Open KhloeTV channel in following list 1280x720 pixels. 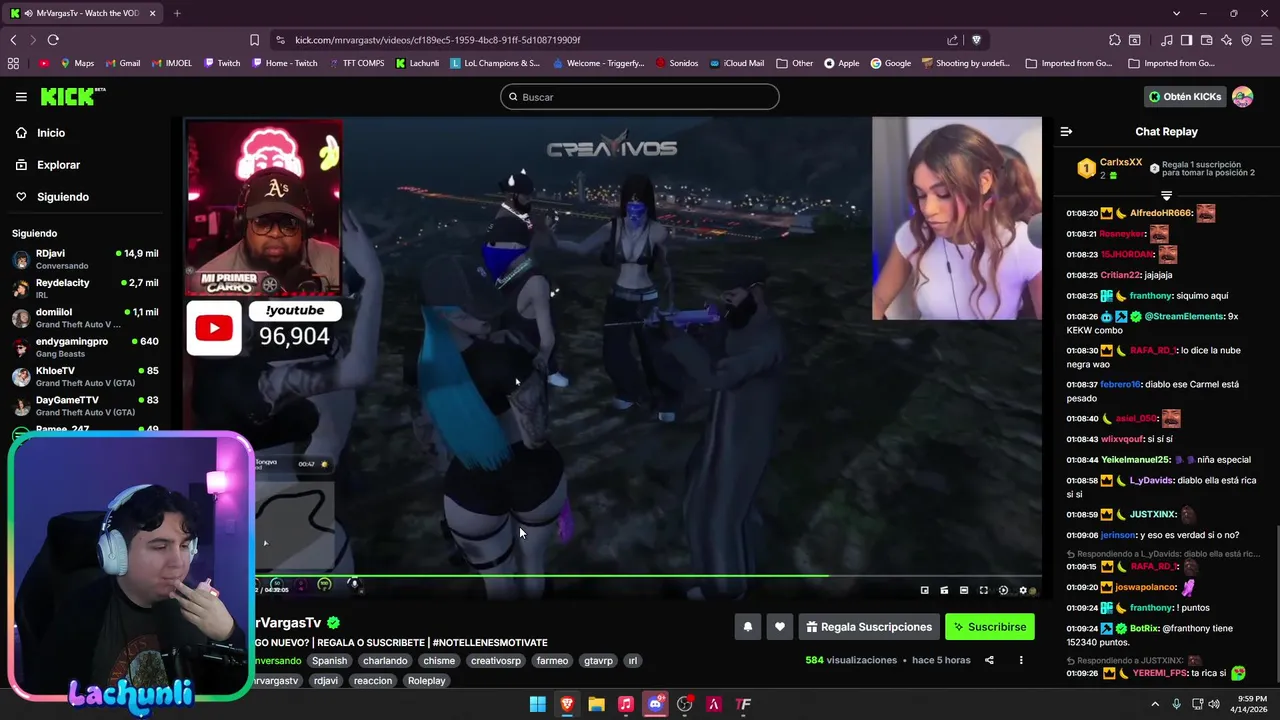pyautogui.click(x=85, y=376)
